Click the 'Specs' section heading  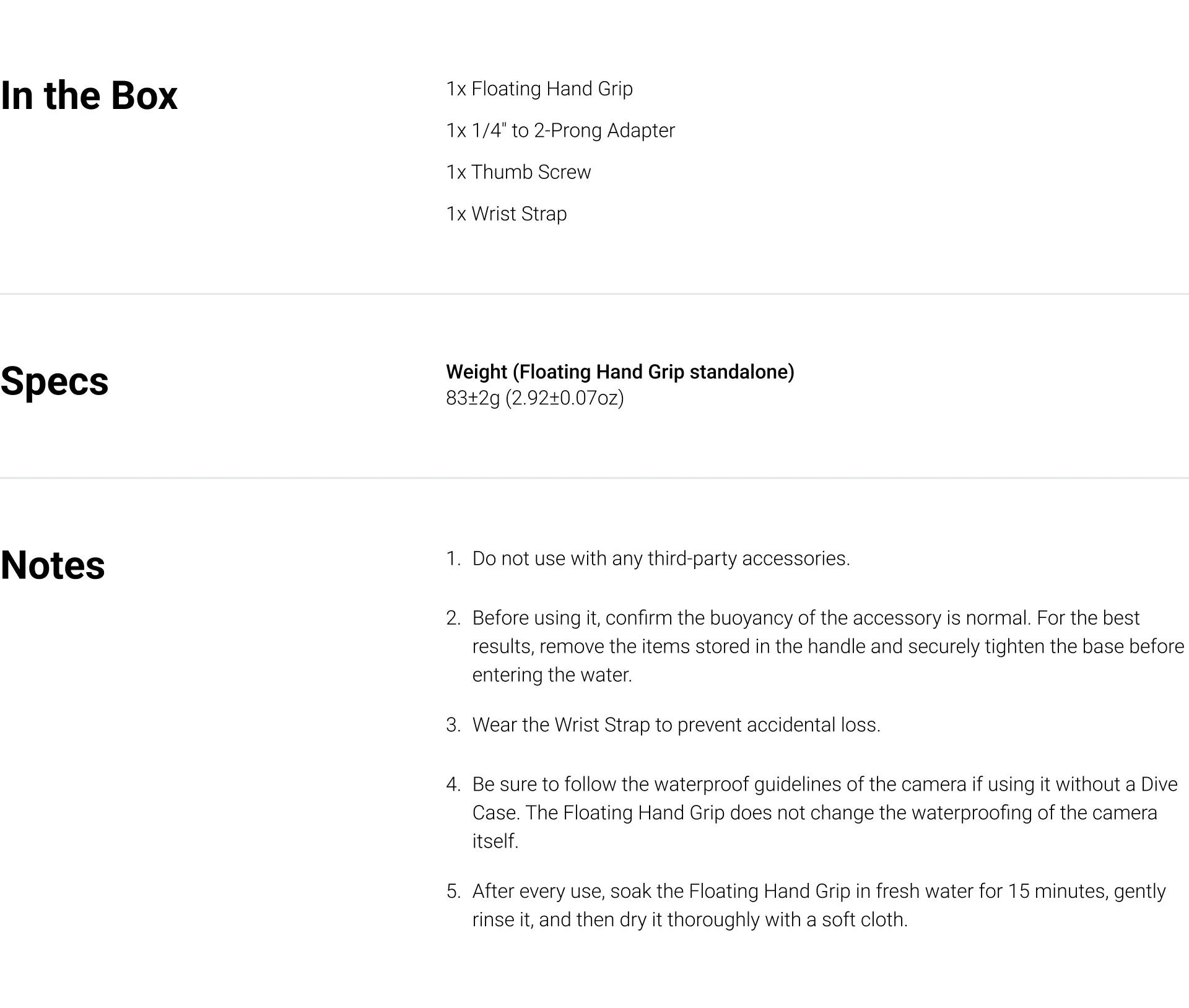coord(54,381)
